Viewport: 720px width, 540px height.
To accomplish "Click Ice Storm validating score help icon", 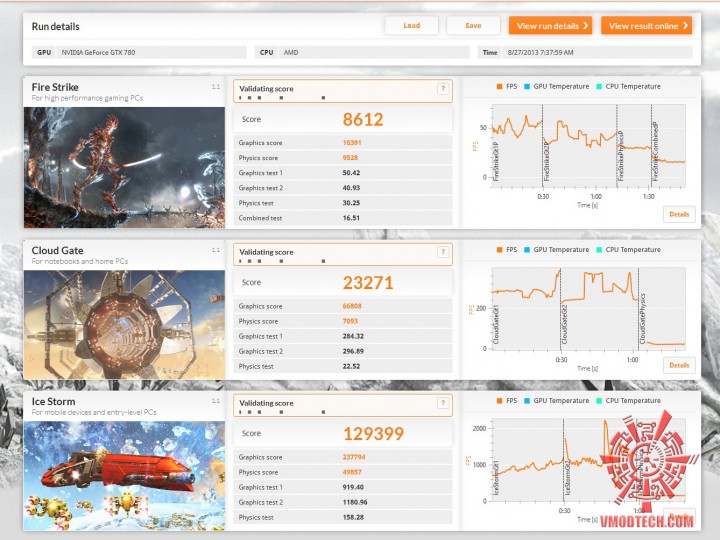I will point(443,403).
